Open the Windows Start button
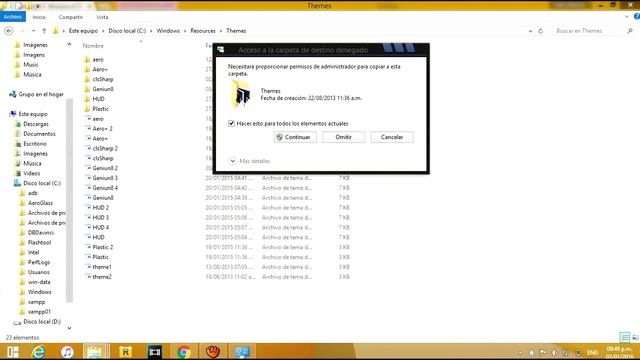 click(x=13, y=352)
